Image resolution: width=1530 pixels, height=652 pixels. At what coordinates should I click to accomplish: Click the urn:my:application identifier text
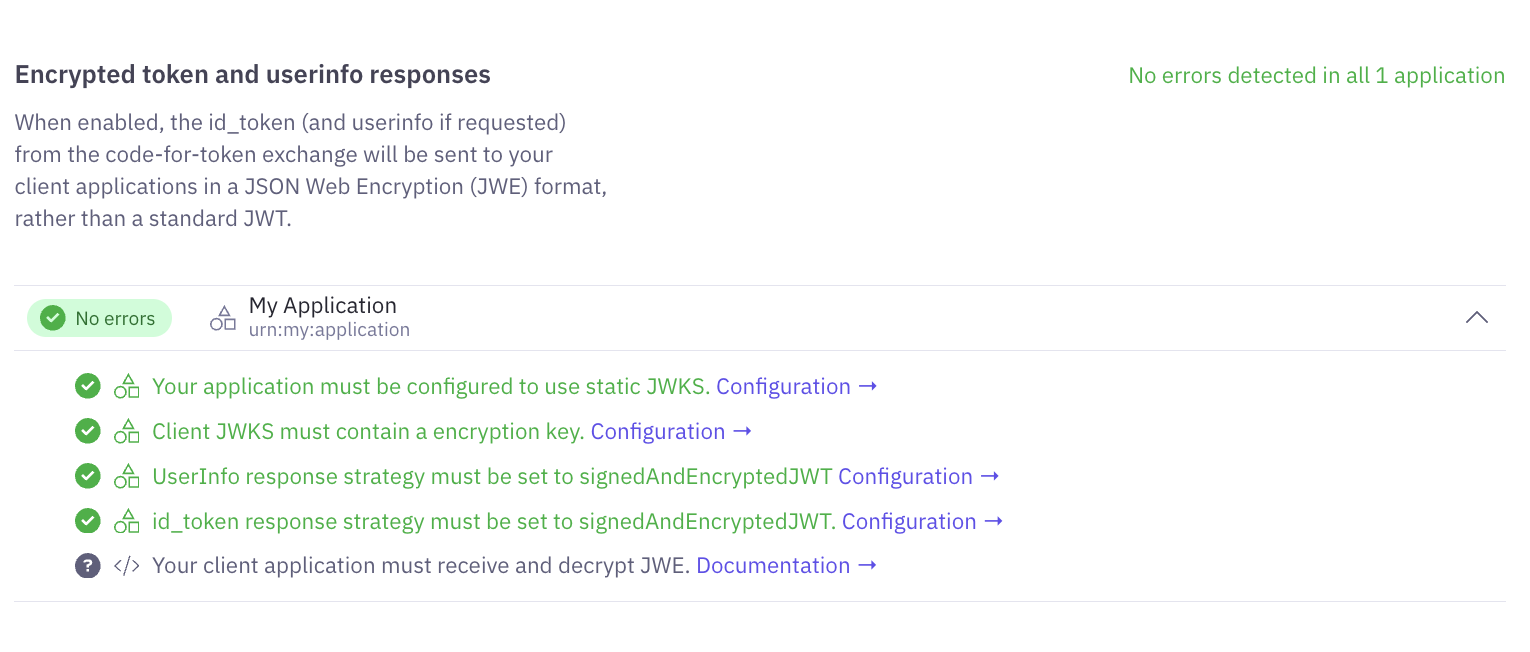(x=330, y=329)
